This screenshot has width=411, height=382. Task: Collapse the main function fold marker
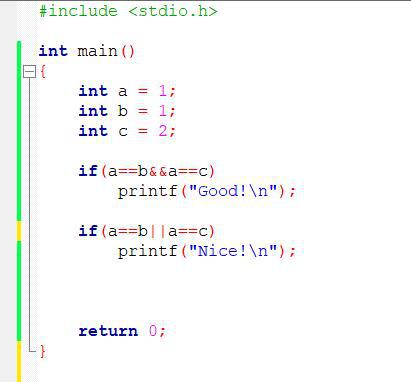[x=30, y=71]
